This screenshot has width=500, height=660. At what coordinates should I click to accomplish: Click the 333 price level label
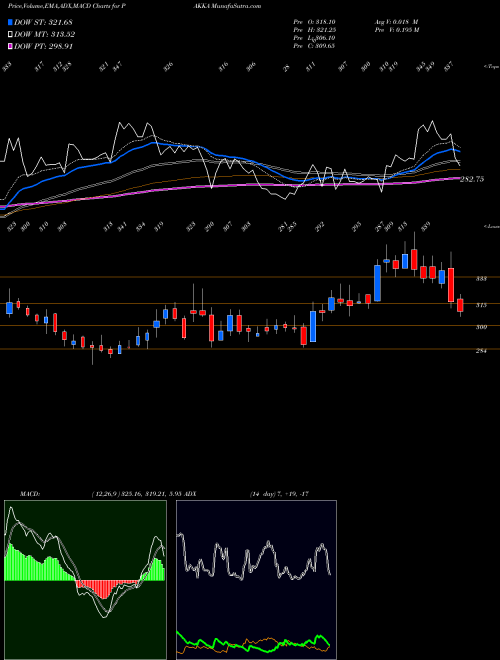(x=481, y=279)
